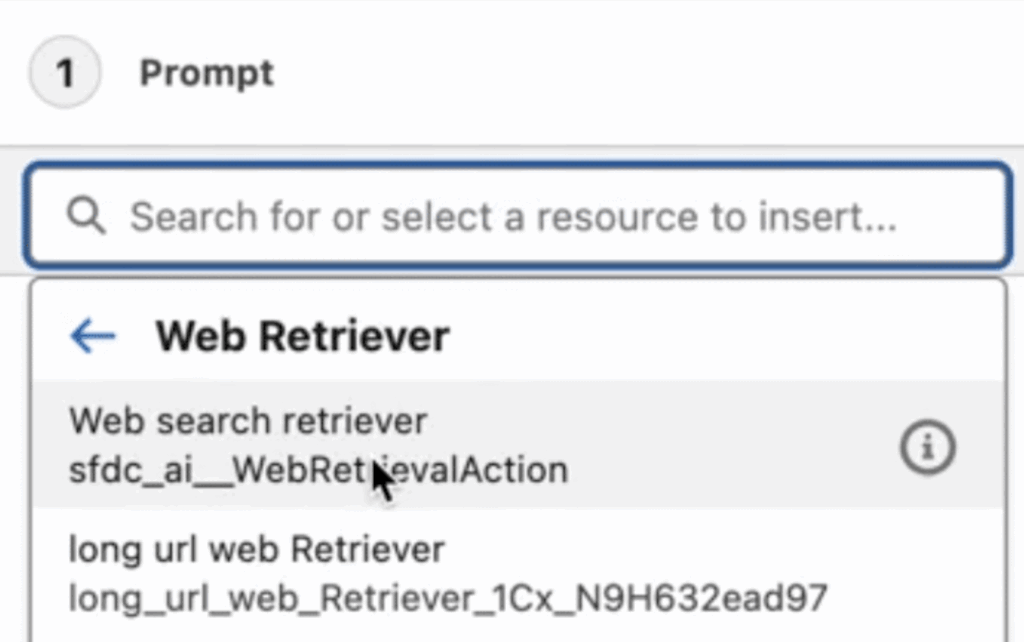Viewport: 1024px width, 642px height.
Task: Click the sfdc_ai__WebRetrievalAction API name
Action: coord(318,470)
